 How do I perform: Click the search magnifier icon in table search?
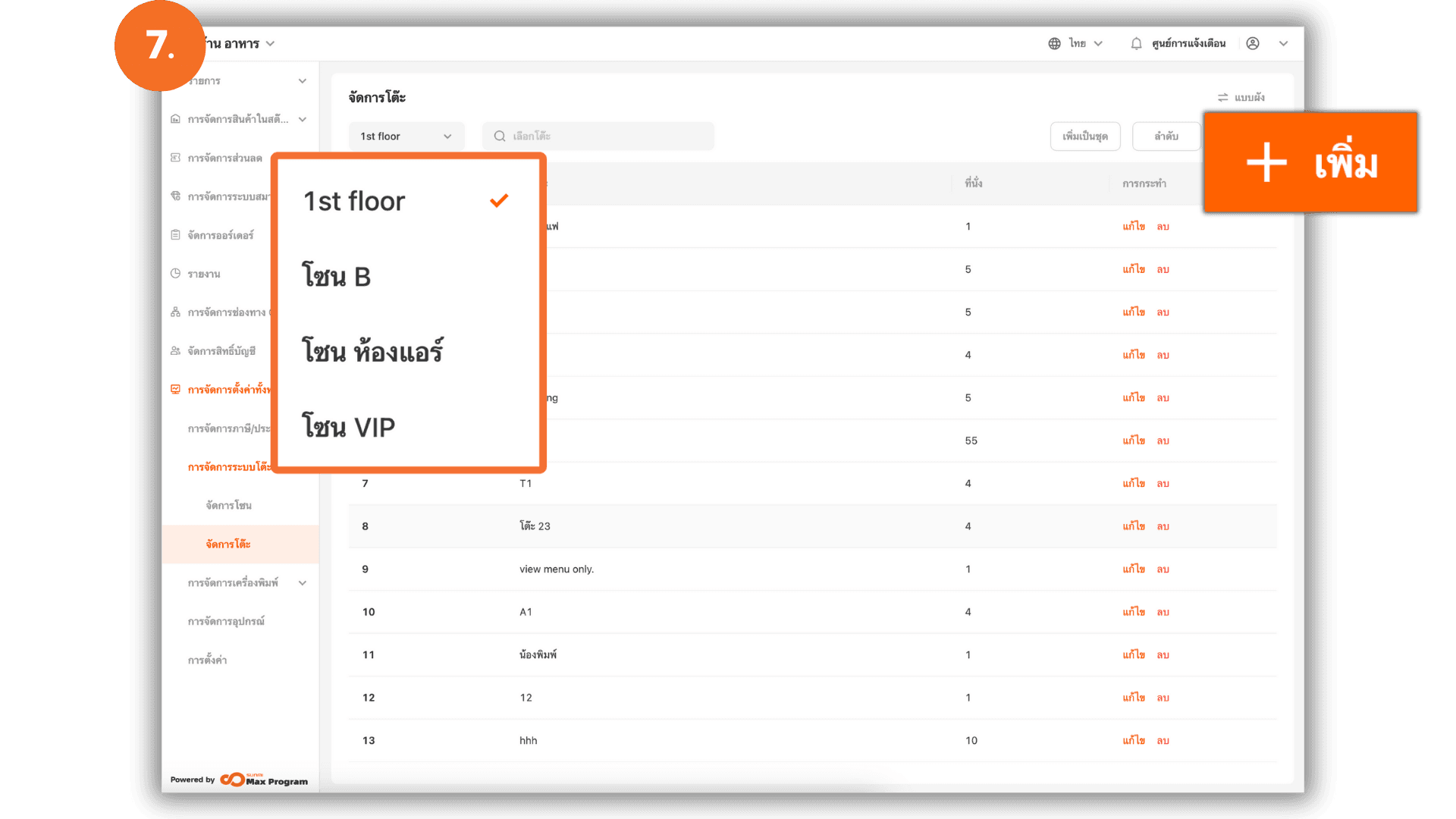coord(500,136)
